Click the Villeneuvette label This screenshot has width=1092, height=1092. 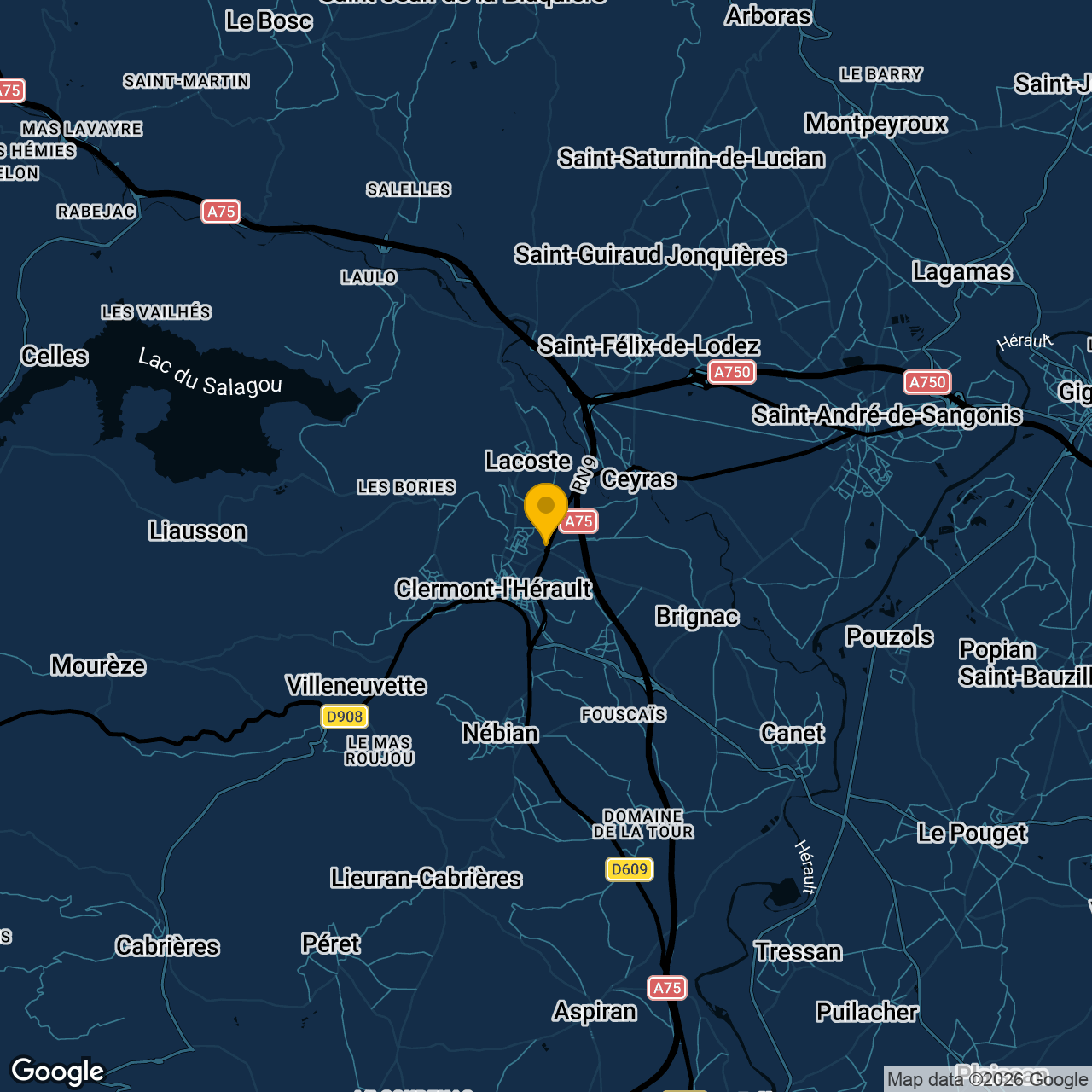tap(356, 685)
